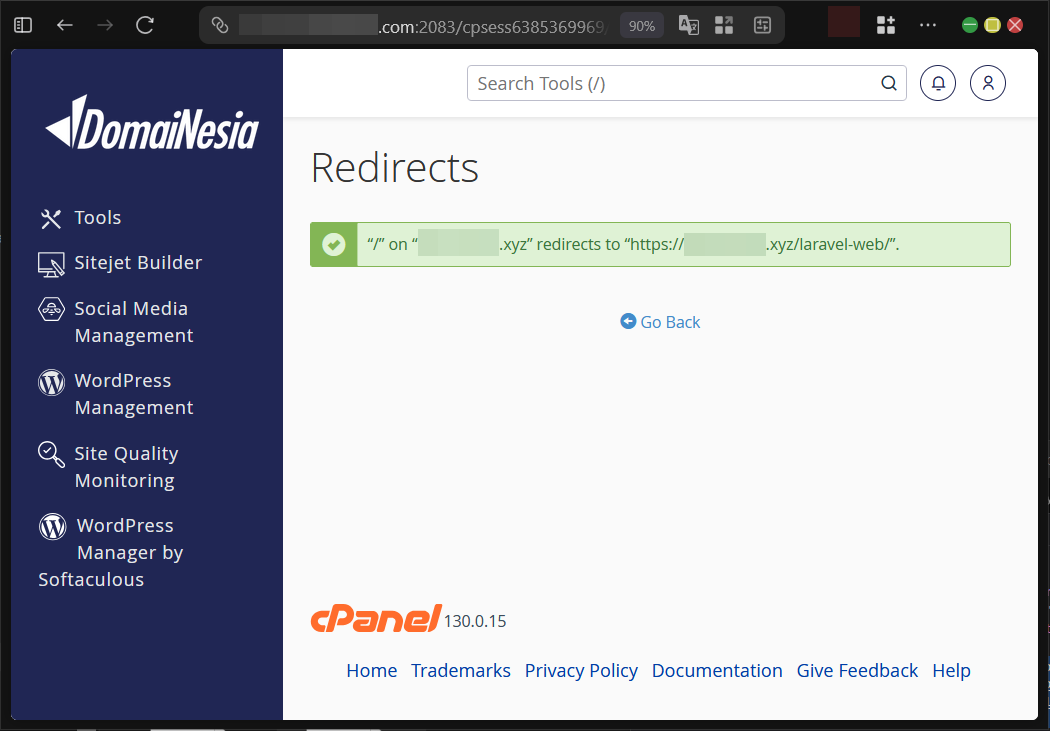Click the search magnifier in Search Tools

click(888, 83)
